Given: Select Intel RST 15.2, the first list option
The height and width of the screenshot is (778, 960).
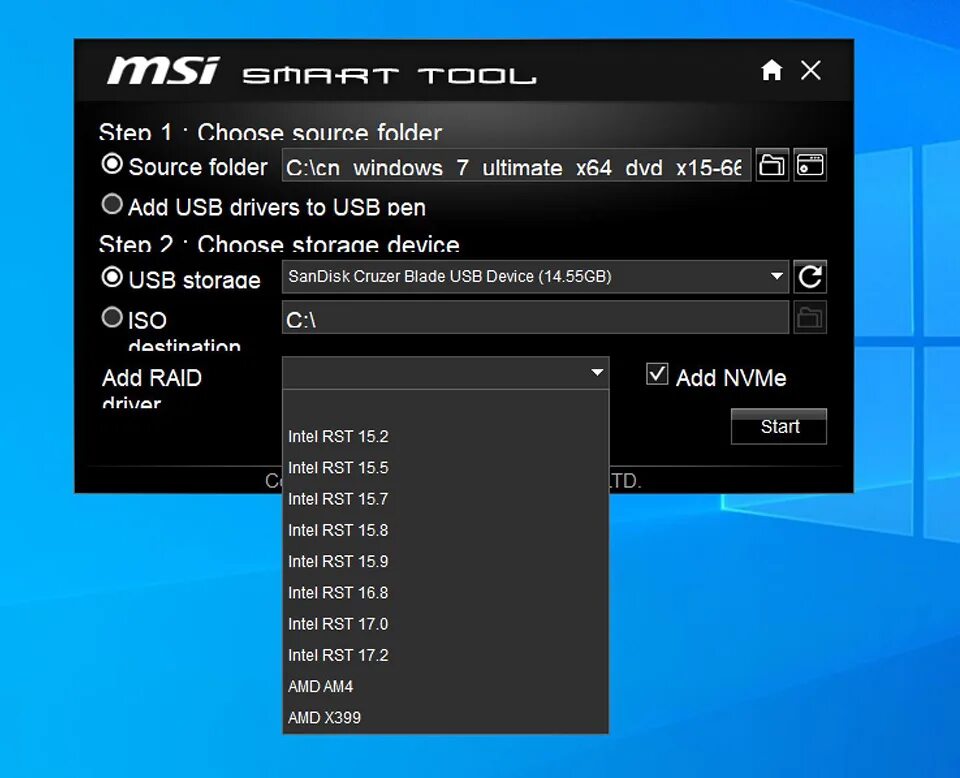Looking at the screenshot, I should pos(338,436).
